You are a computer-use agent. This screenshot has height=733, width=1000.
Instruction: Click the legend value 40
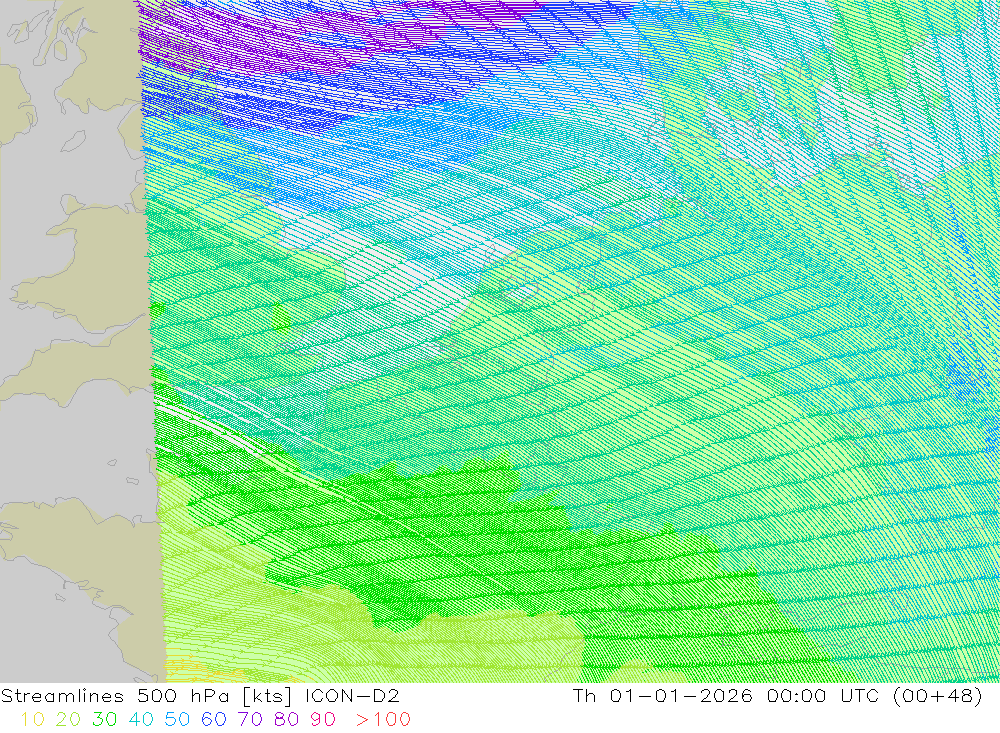point(141,720)
